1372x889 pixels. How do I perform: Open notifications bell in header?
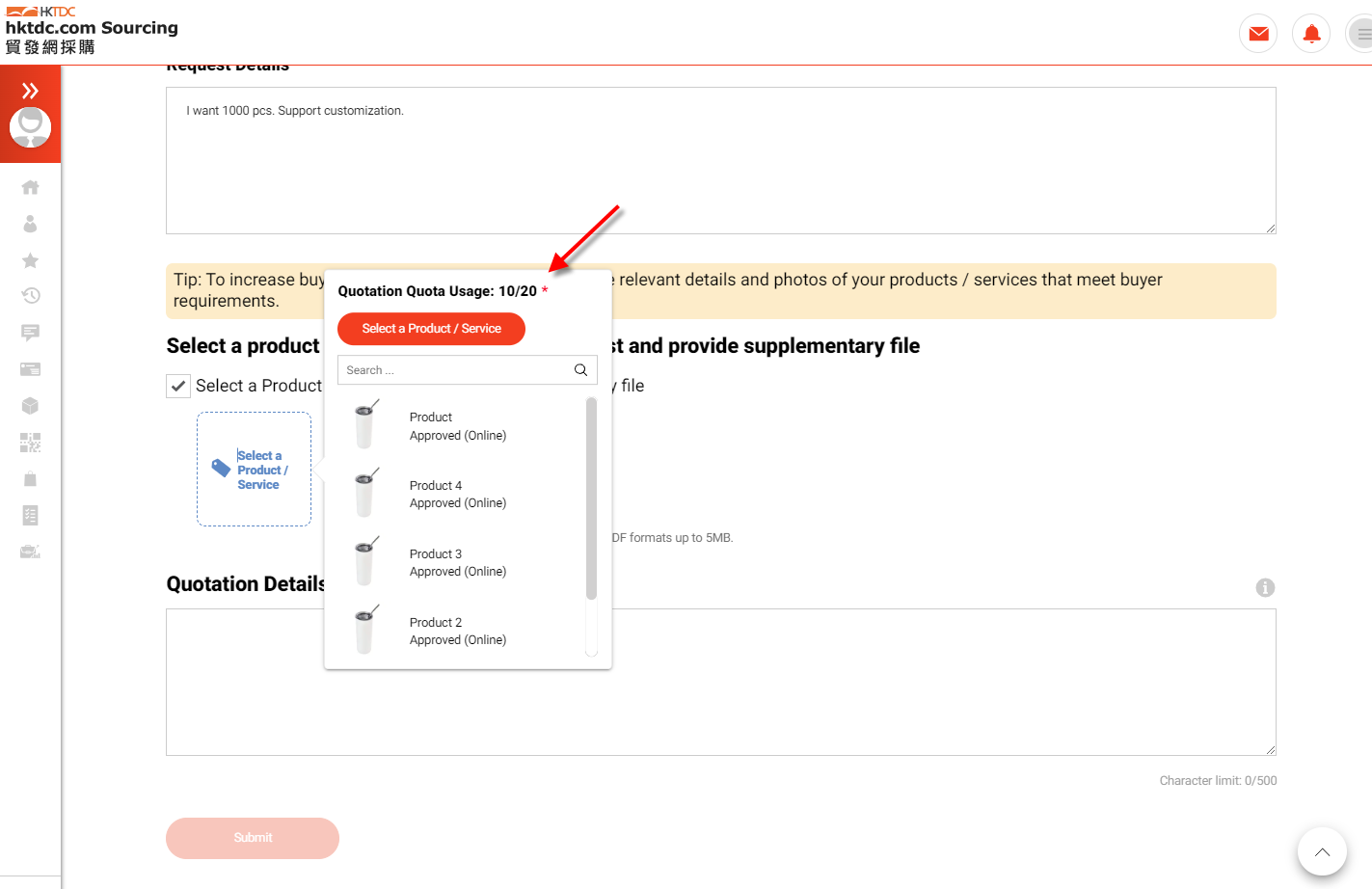click(x=1311, y=34)
